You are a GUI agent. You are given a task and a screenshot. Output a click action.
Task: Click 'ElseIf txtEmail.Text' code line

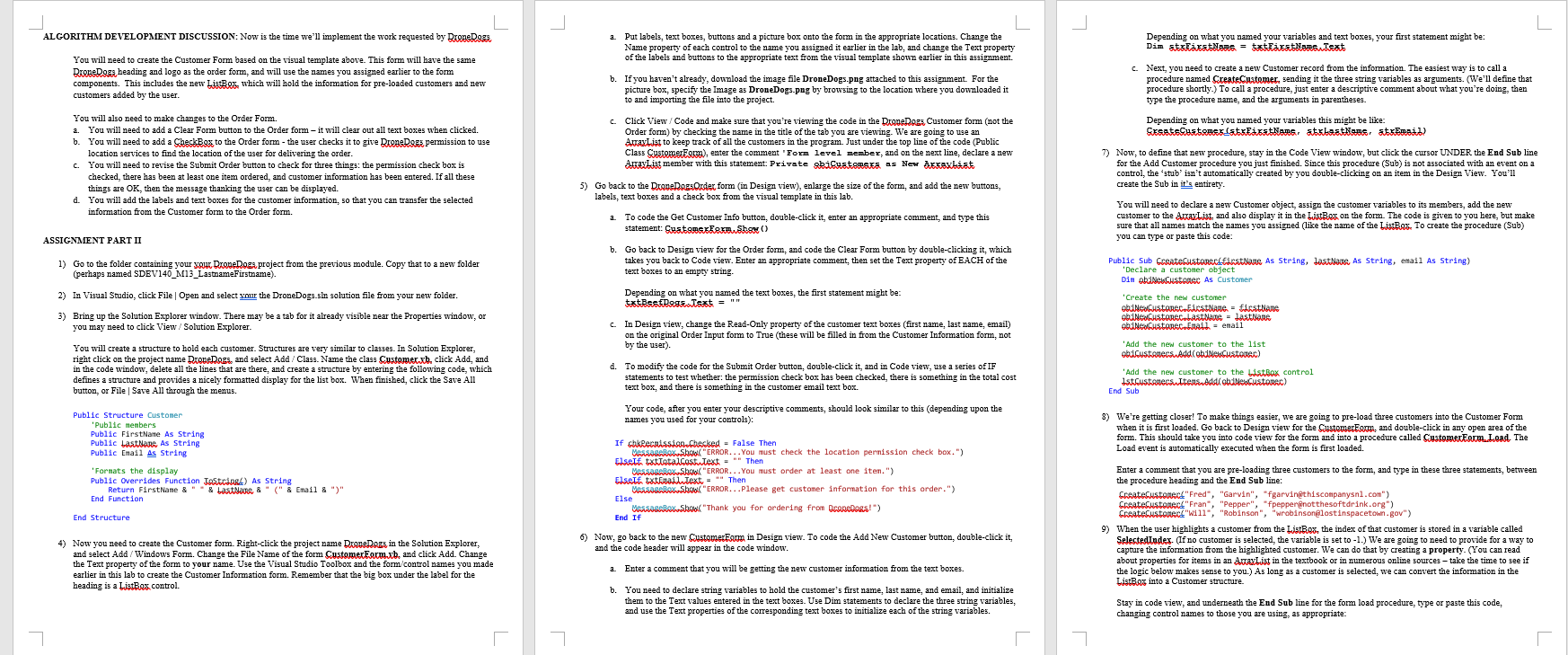tap(680, 480)
